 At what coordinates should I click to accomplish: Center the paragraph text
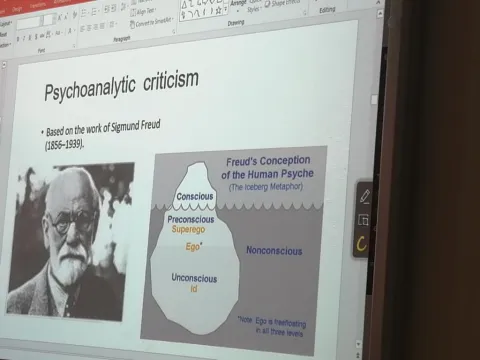pos(89,28)
